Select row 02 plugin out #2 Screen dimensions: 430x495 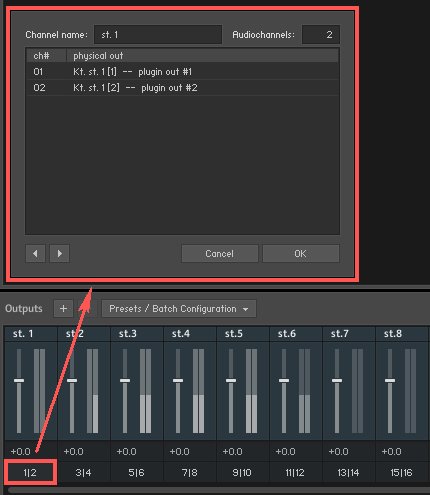click(182, 88)
